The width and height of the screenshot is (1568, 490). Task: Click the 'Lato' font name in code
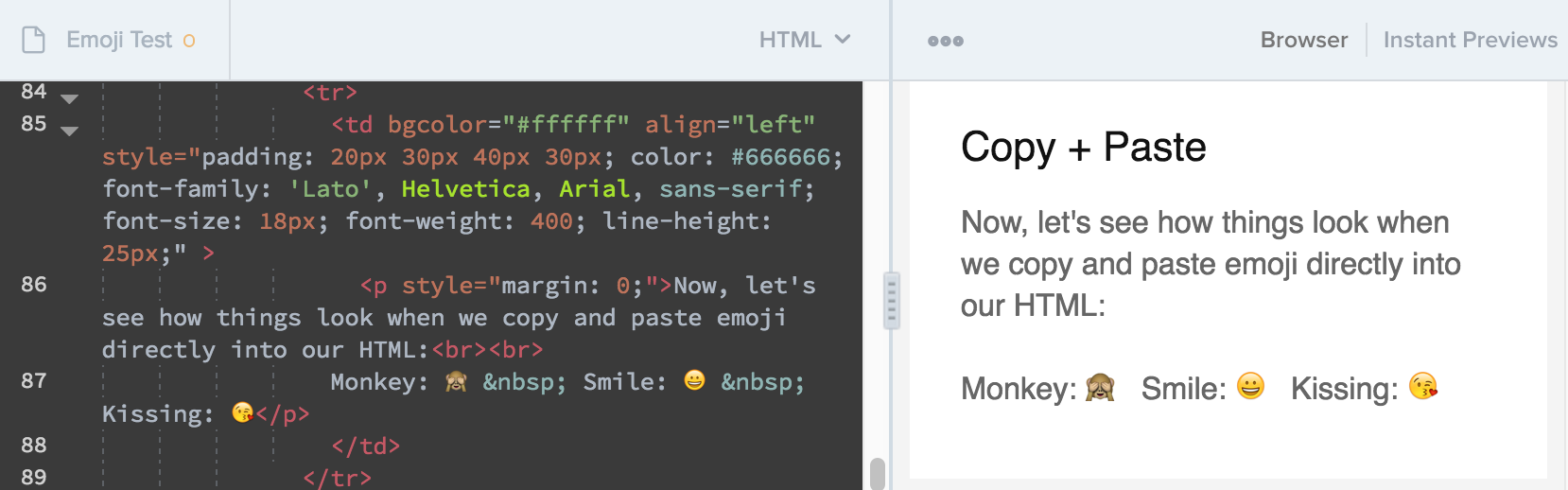pyautogui.click(x=330, y=189)
